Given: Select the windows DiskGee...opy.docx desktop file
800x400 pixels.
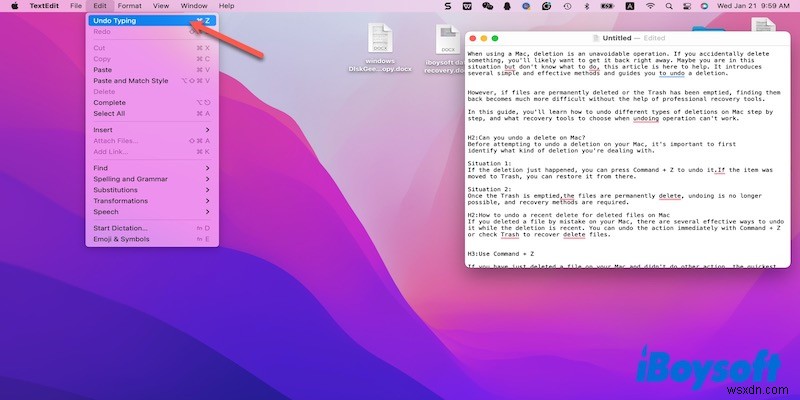Looking at the screenshot, I should click(379, 49).
